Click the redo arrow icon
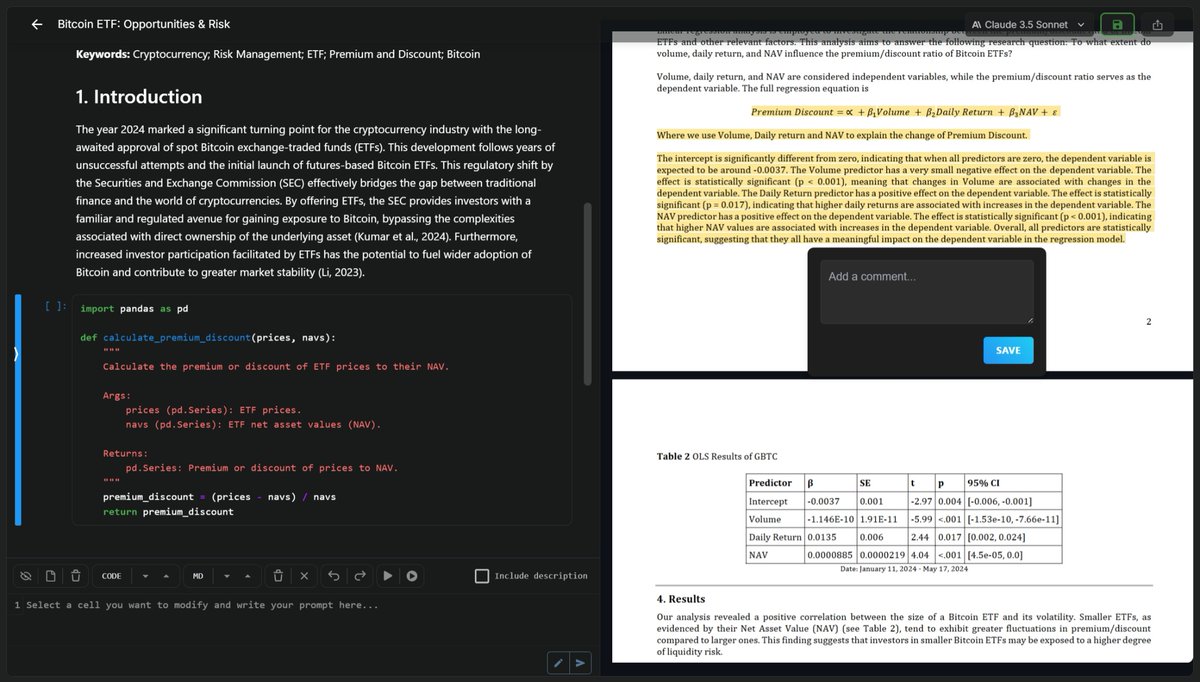This screenshot has height=682, width=1200. click(360, 576)
